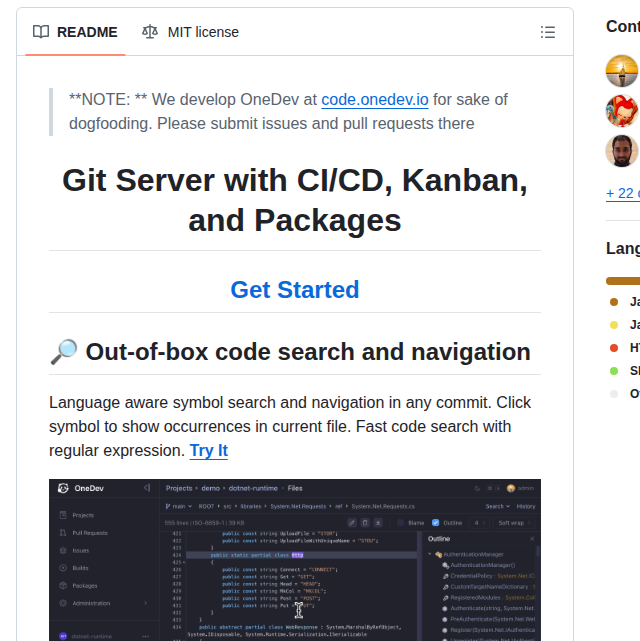The width and height of the screenshot is (640, 641).
Task: Show the additional 22 contributors link
Action: coord(622,193)
